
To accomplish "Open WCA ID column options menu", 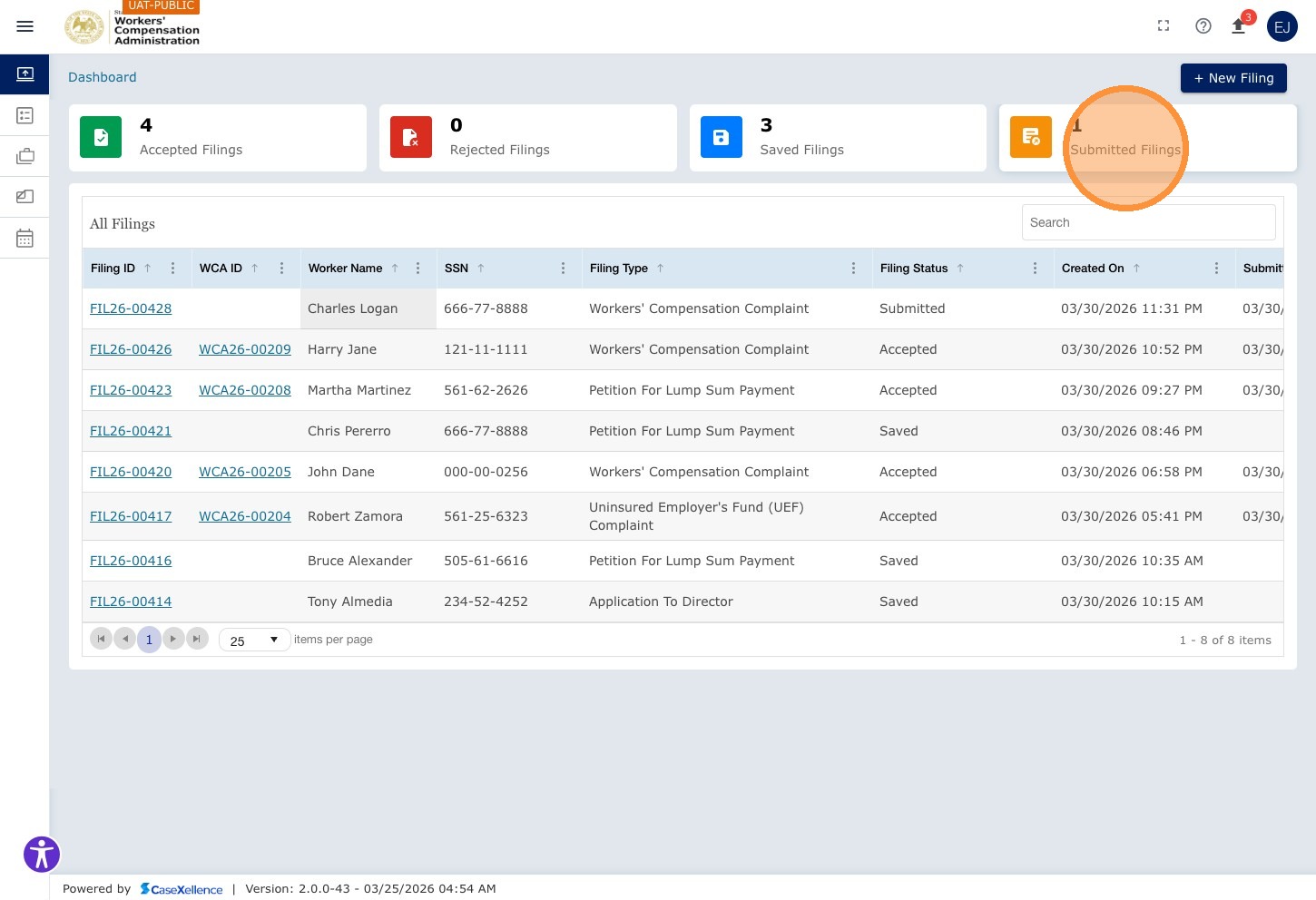I will pyautogui.click(x=281, y=269).
